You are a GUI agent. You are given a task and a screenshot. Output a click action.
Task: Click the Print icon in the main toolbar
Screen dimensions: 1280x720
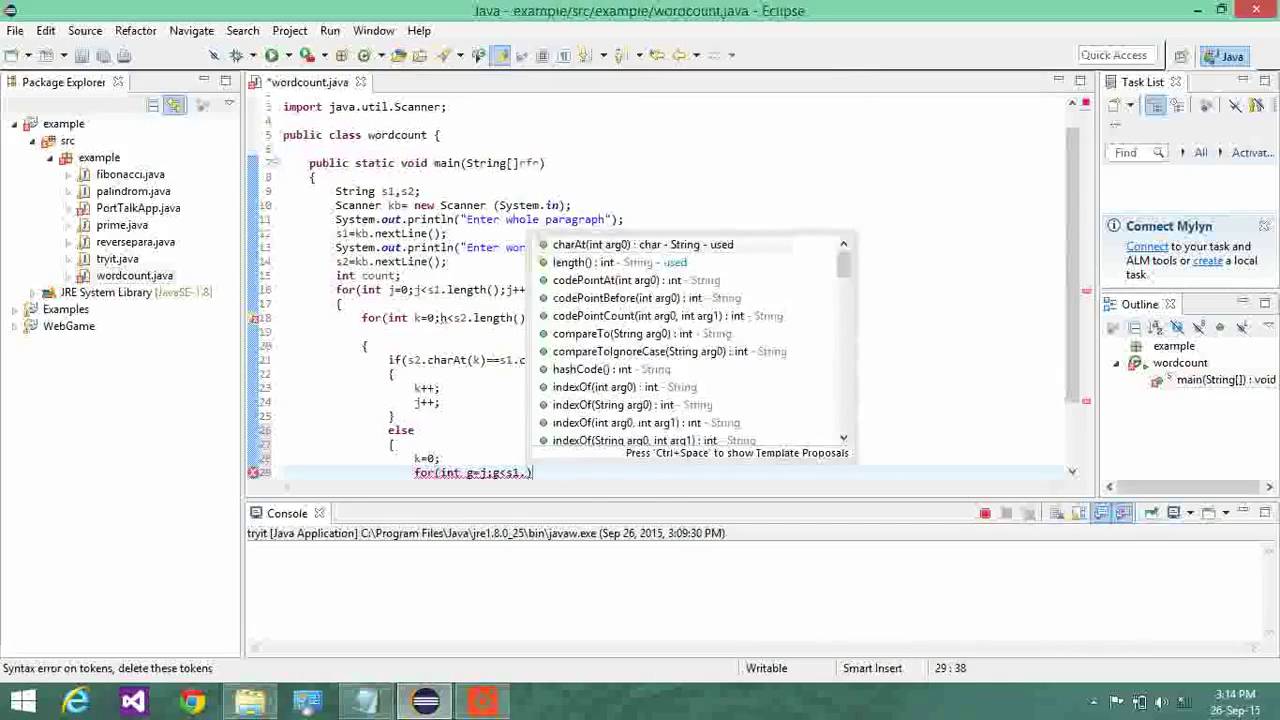tap(125, 55)
